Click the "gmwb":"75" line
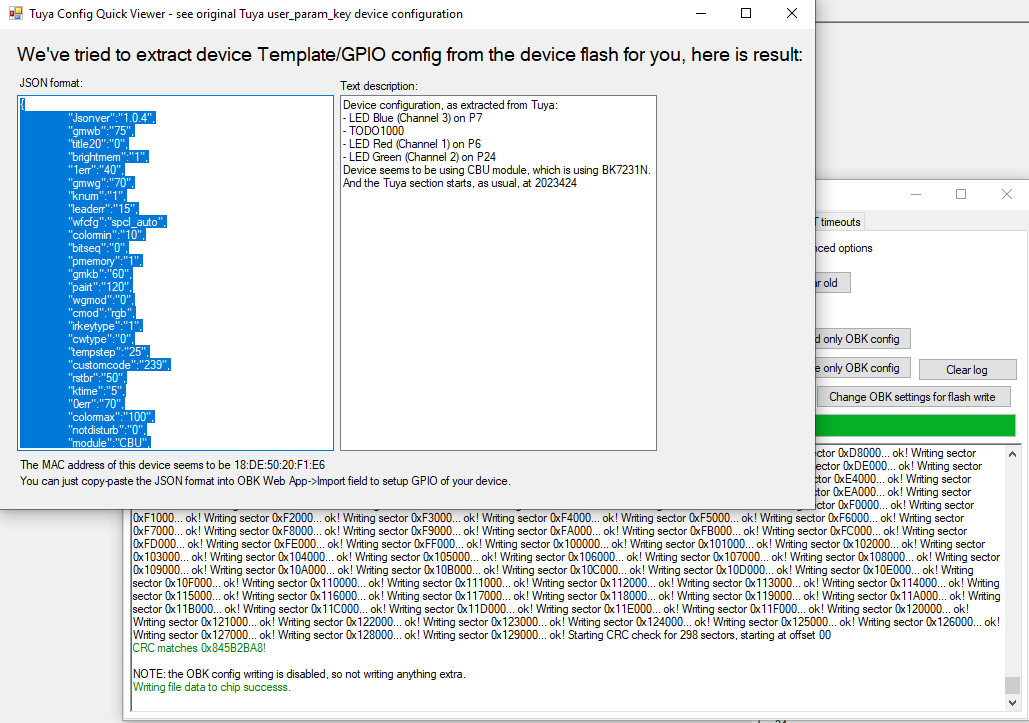This screenshot has width=1029, height=723. [100, 131]
